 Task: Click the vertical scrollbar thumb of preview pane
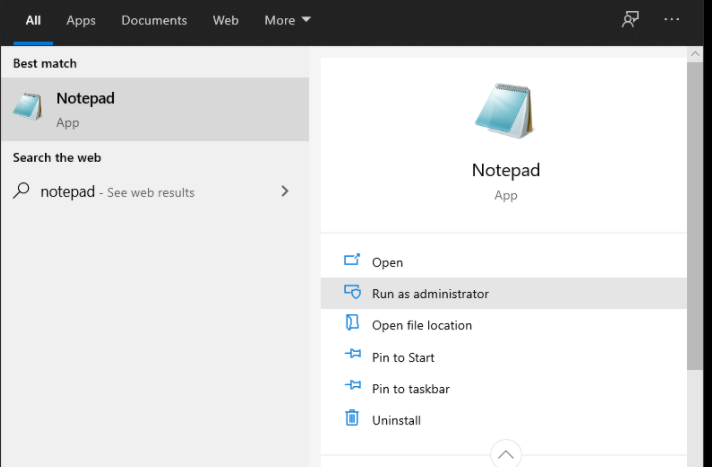coord(695,216)
